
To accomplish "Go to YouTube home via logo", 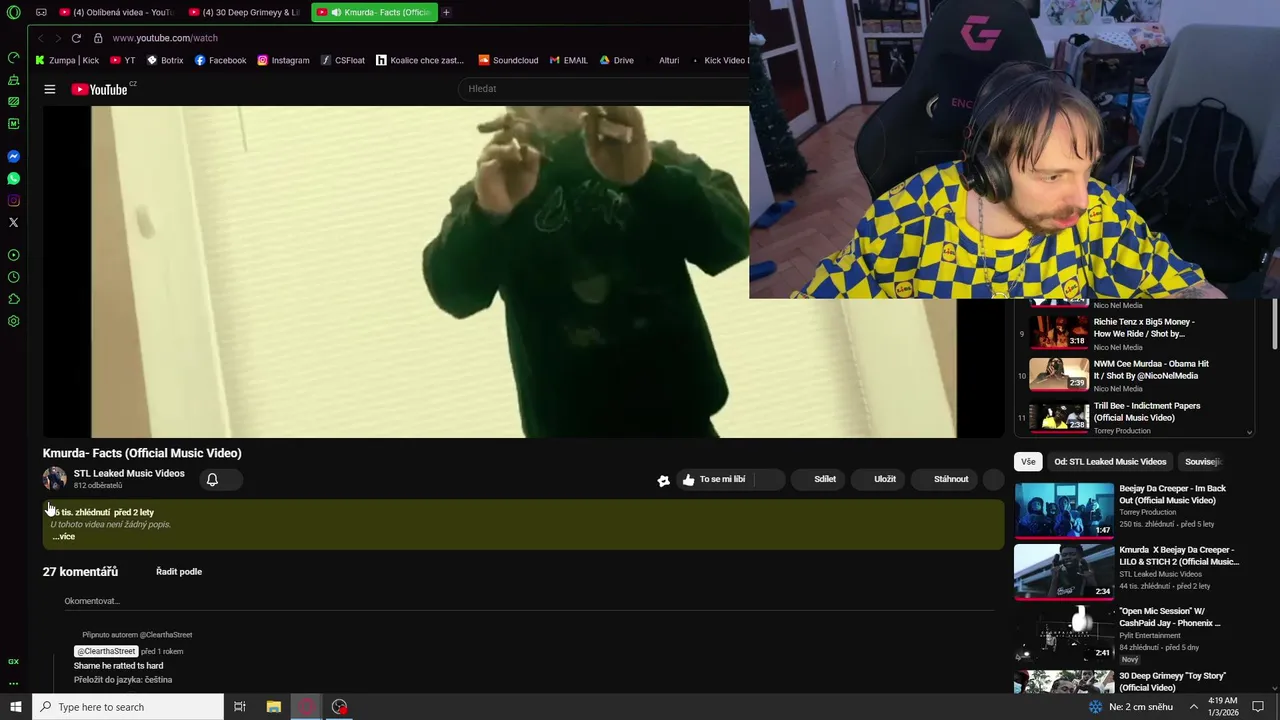I will 101,89.
